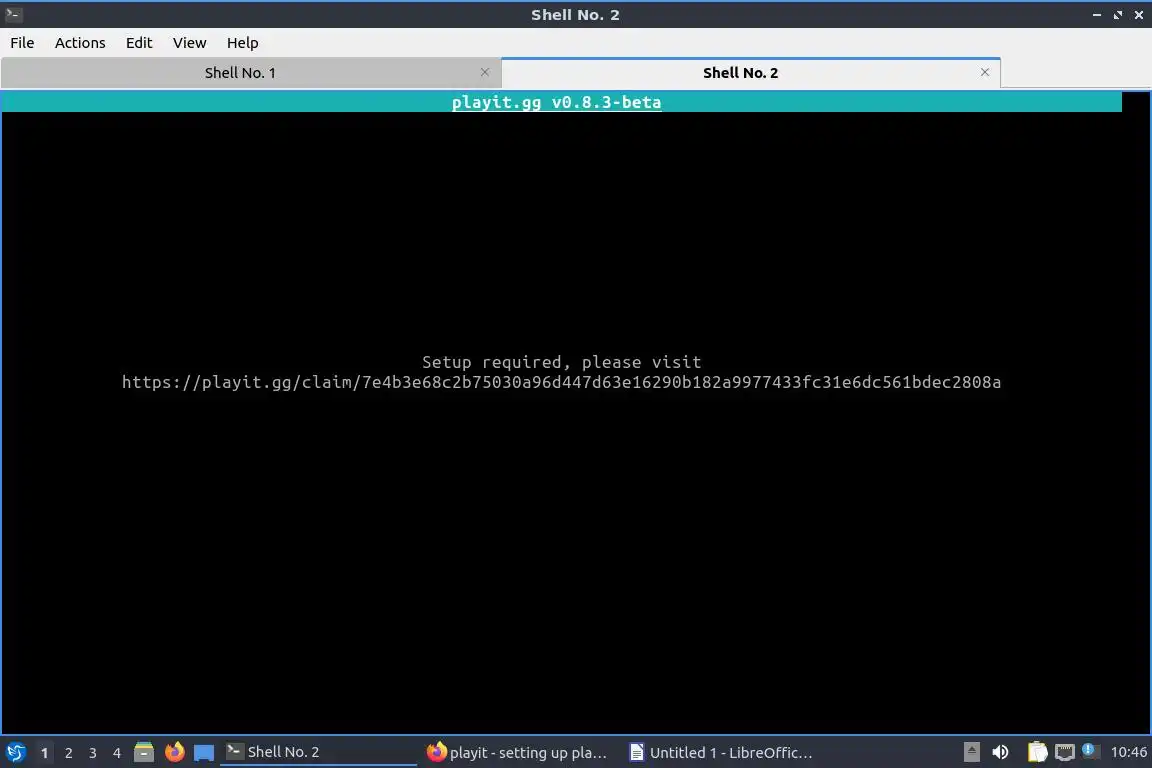1152x768 pixels.
Task: Open the File menu
Action: [22, 43]
